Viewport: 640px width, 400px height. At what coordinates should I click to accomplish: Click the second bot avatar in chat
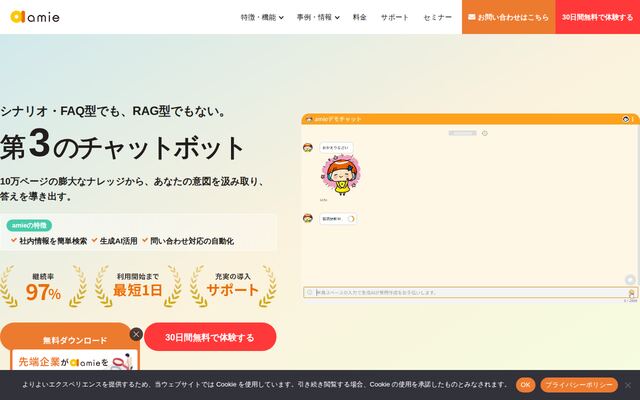coord(308,218)
